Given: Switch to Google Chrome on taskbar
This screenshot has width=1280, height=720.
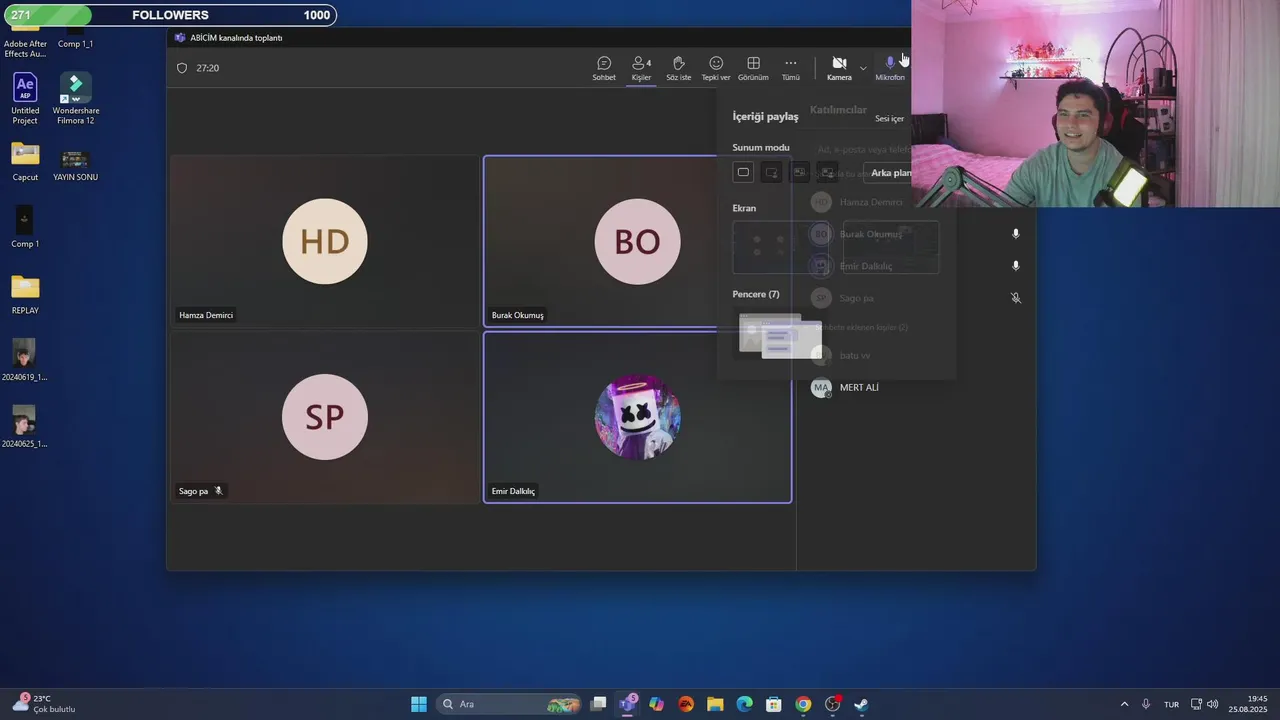Looking at the screenshot, I should [x=803, y=704].
